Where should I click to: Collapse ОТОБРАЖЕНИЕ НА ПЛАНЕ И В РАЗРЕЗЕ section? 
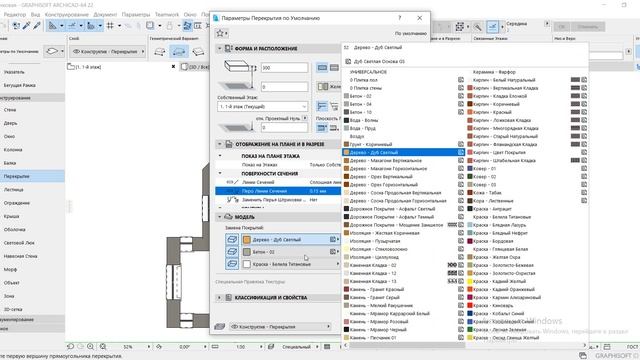click(x=219, y=144)
